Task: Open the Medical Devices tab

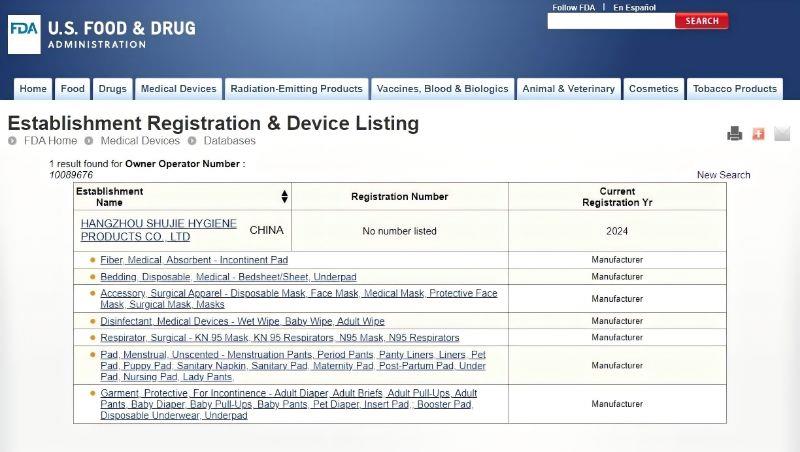Action: [x=179, y=89]
